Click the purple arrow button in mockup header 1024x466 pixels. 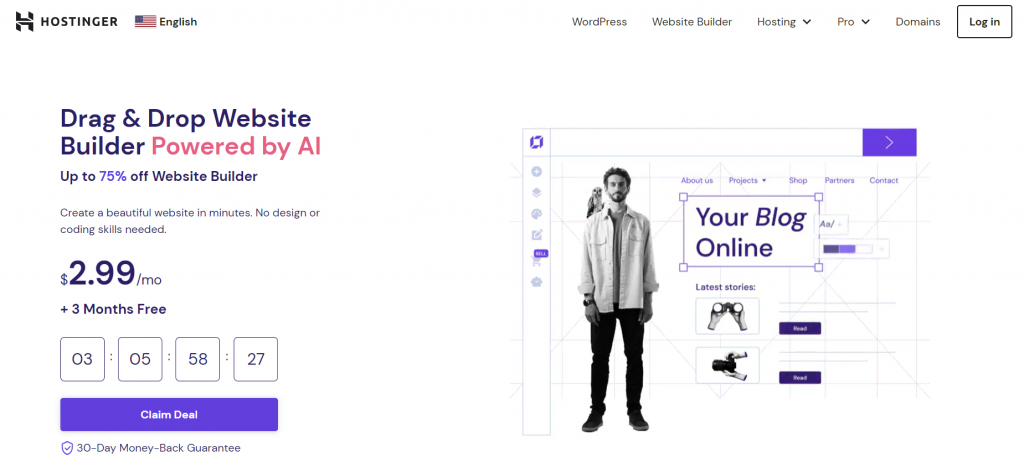tap(889, 142)
